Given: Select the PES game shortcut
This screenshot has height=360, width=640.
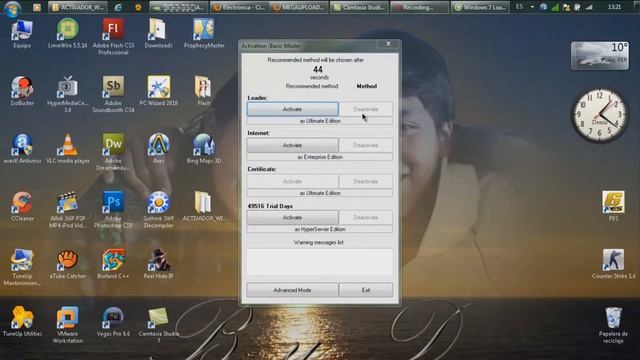Looking at the screenshot, I should [613, 206].
